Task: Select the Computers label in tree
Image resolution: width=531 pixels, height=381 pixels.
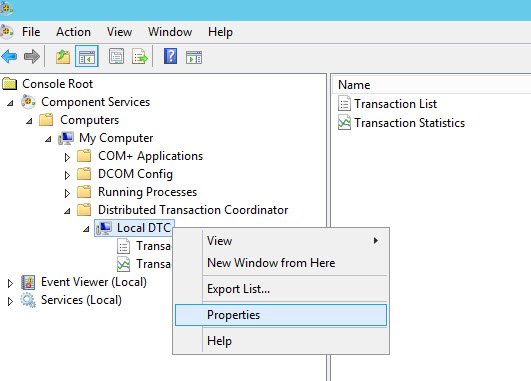Action: point(90,120)
